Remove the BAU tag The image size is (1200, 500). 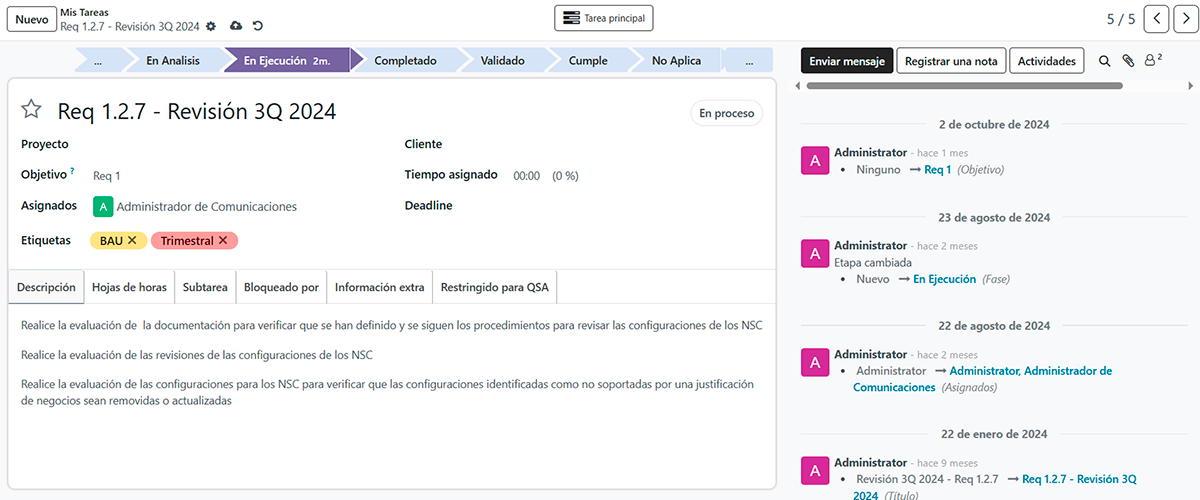point(132,240)
